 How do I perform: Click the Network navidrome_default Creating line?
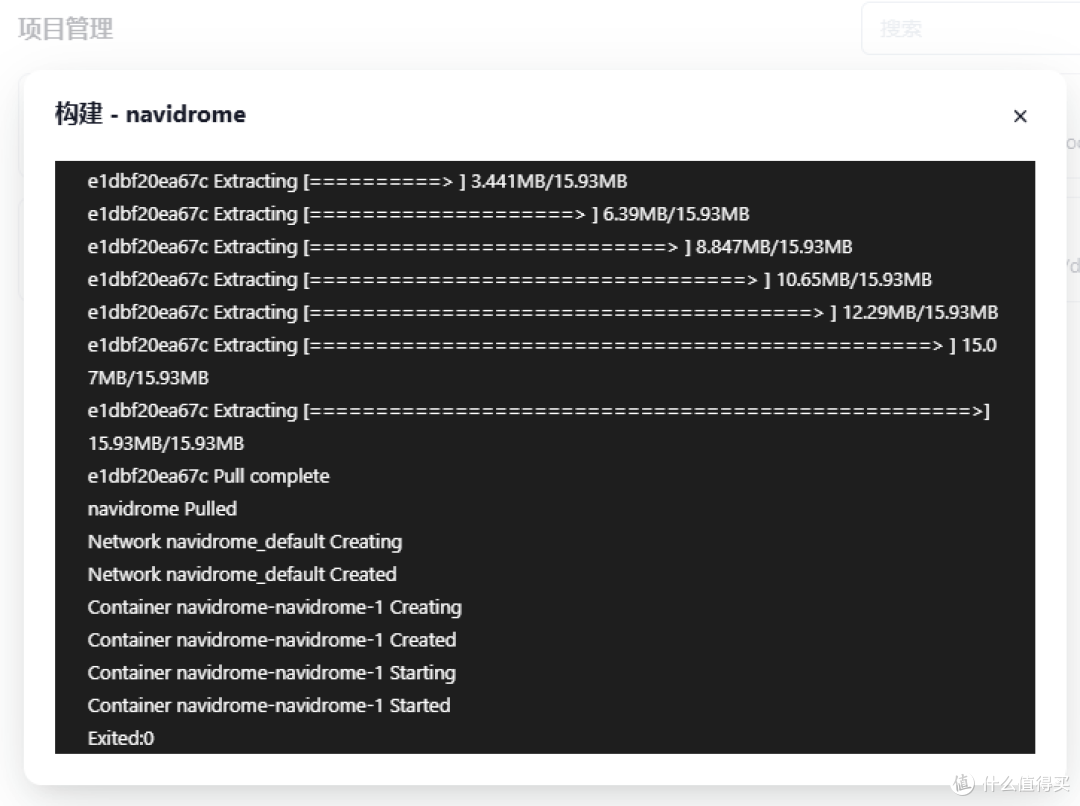coord(244,541)
